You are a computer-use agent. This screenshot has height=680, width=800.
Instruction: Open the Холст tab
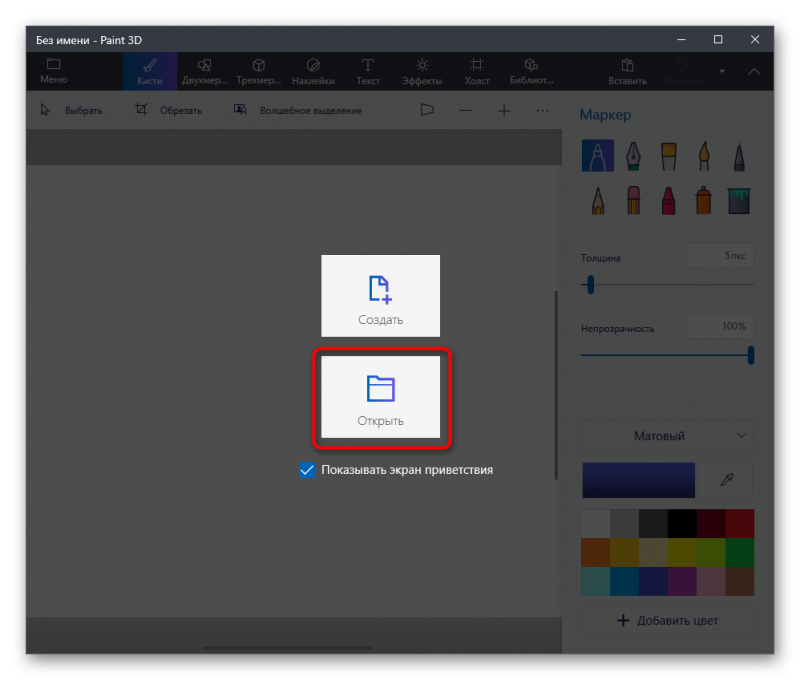click(477, 71)
